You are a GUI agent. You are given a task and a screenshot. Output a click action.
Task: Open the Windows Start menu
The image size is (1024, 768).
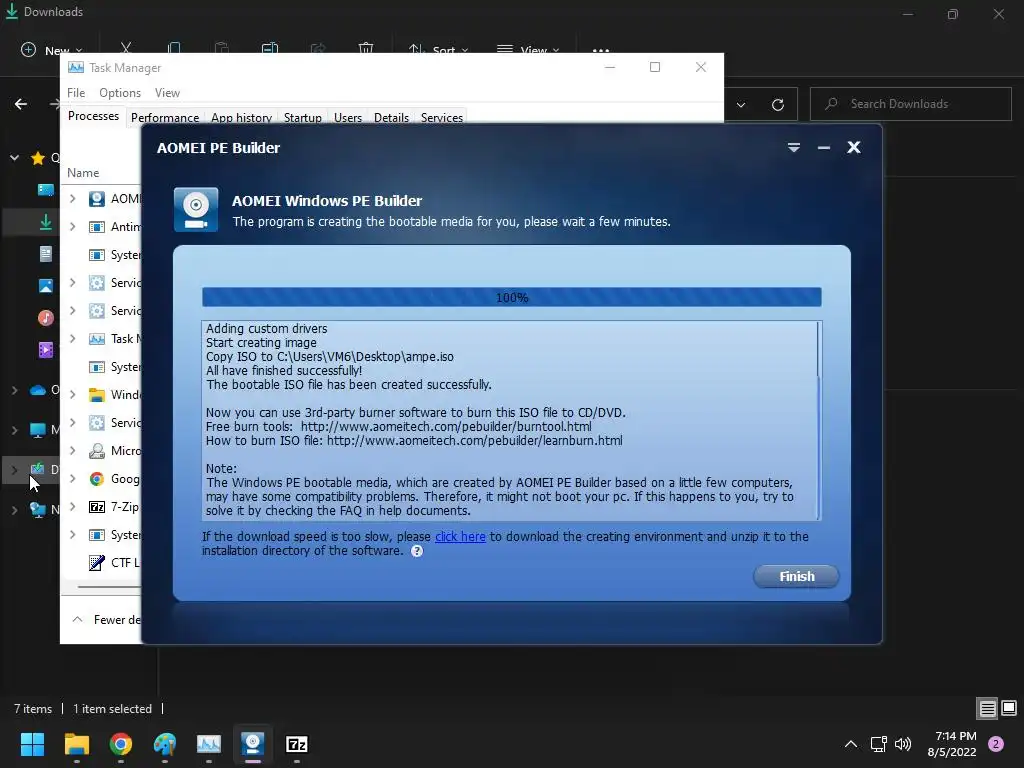33,744
